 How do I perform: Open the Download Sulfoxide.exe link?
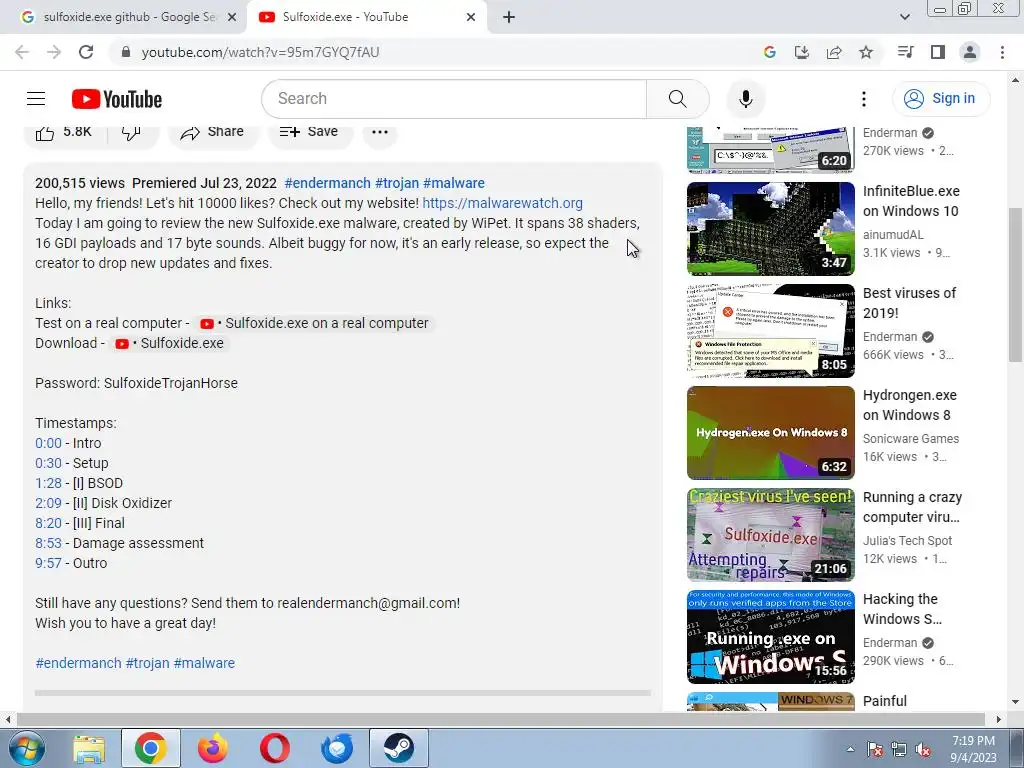[169, 344]
